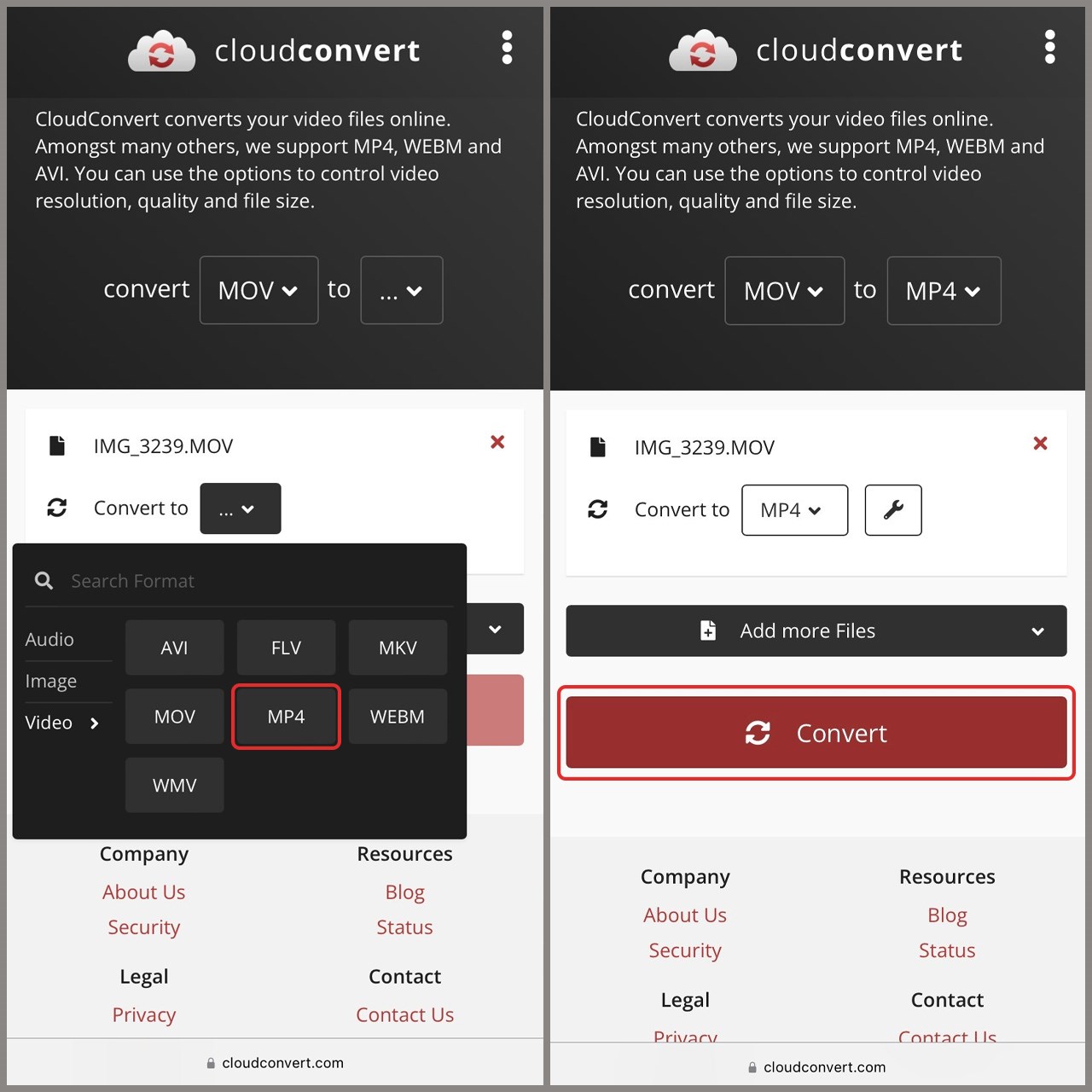Image resolution: width=1092 pixels, height=1092 pixels.
Task: Click search magnifier icon in format popup
Action: [44, 581]
